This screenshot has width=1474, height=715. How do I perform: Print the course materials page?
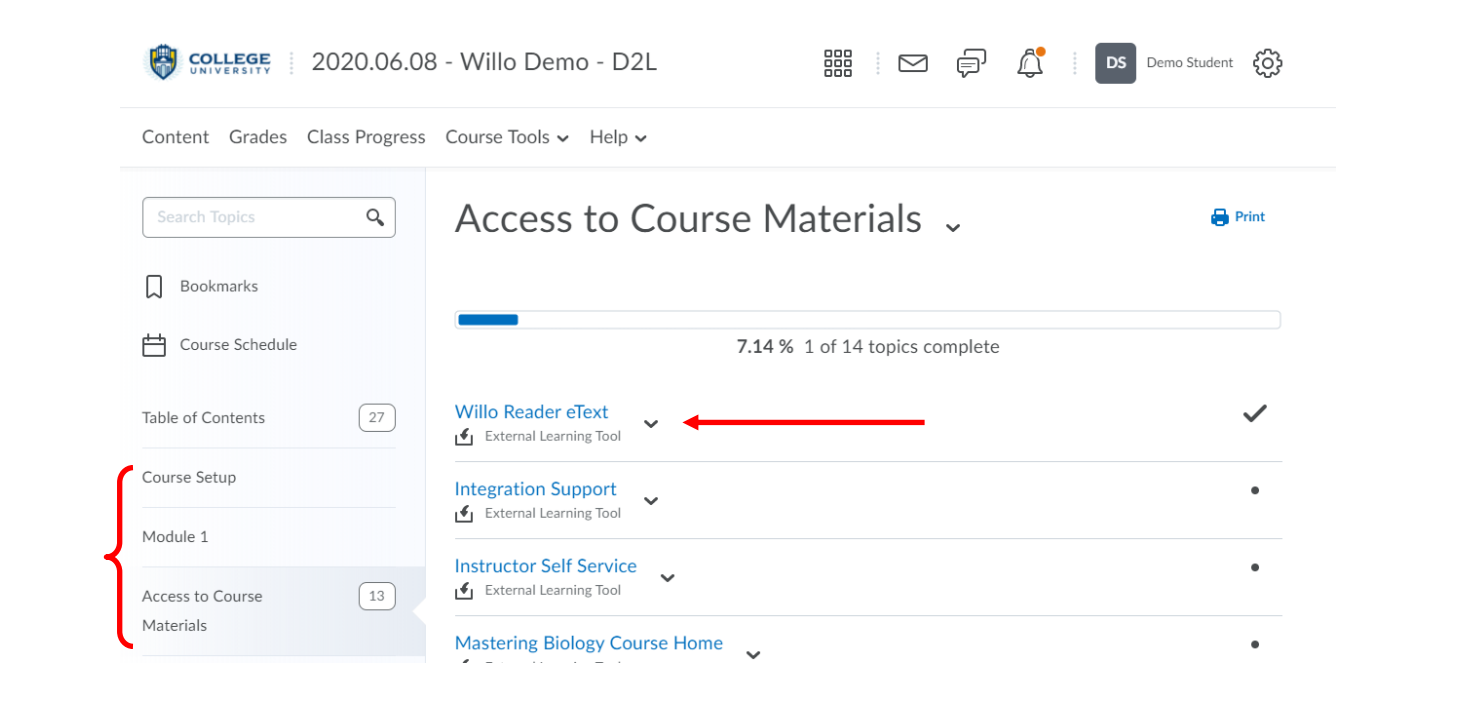pyautogui.click(x=1238, y=217)
